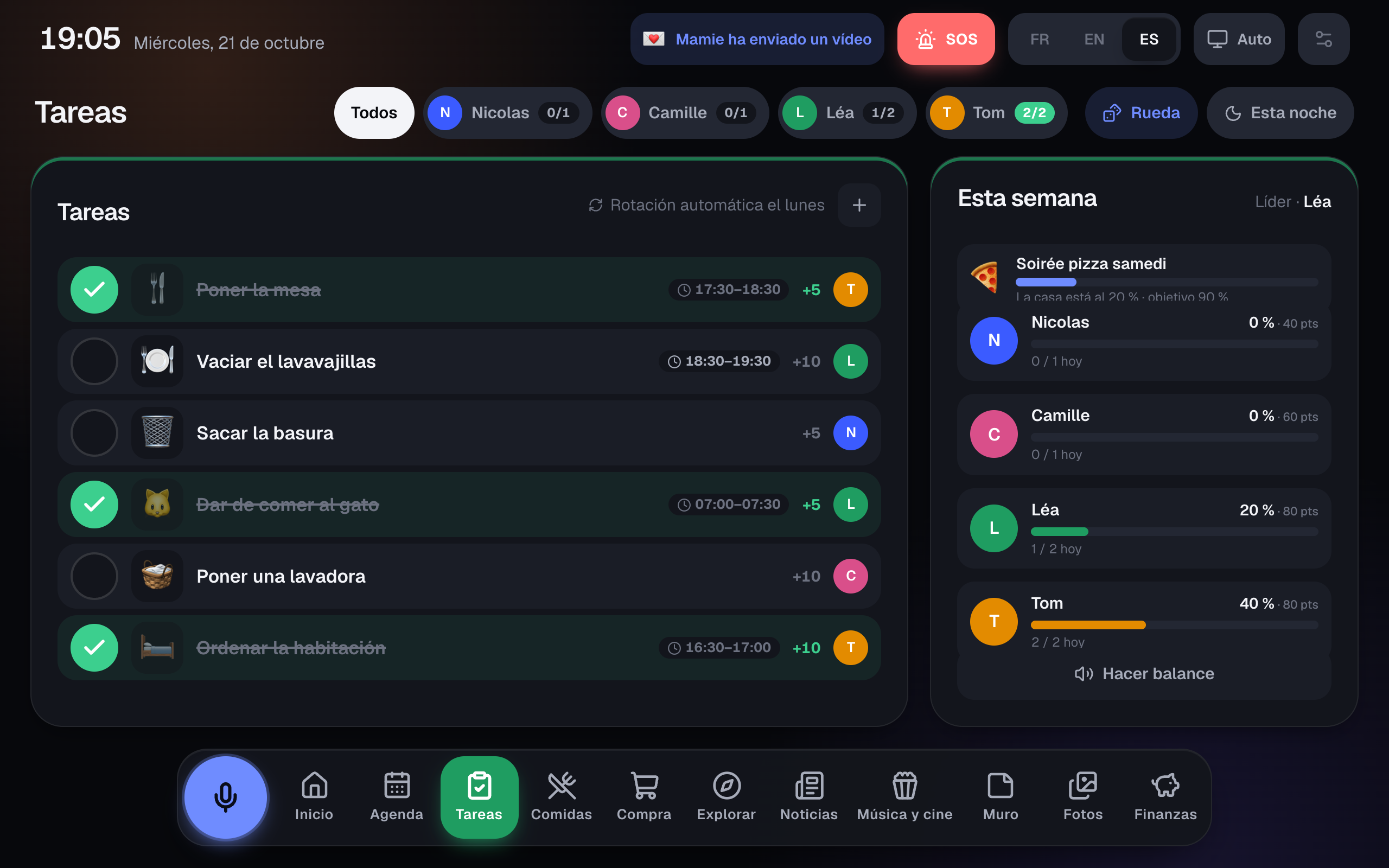The width and height of the screenshot is (1389, 868).
Task: Click the Soirée pizza samedi progress bar
Action: click(1167, 282)
